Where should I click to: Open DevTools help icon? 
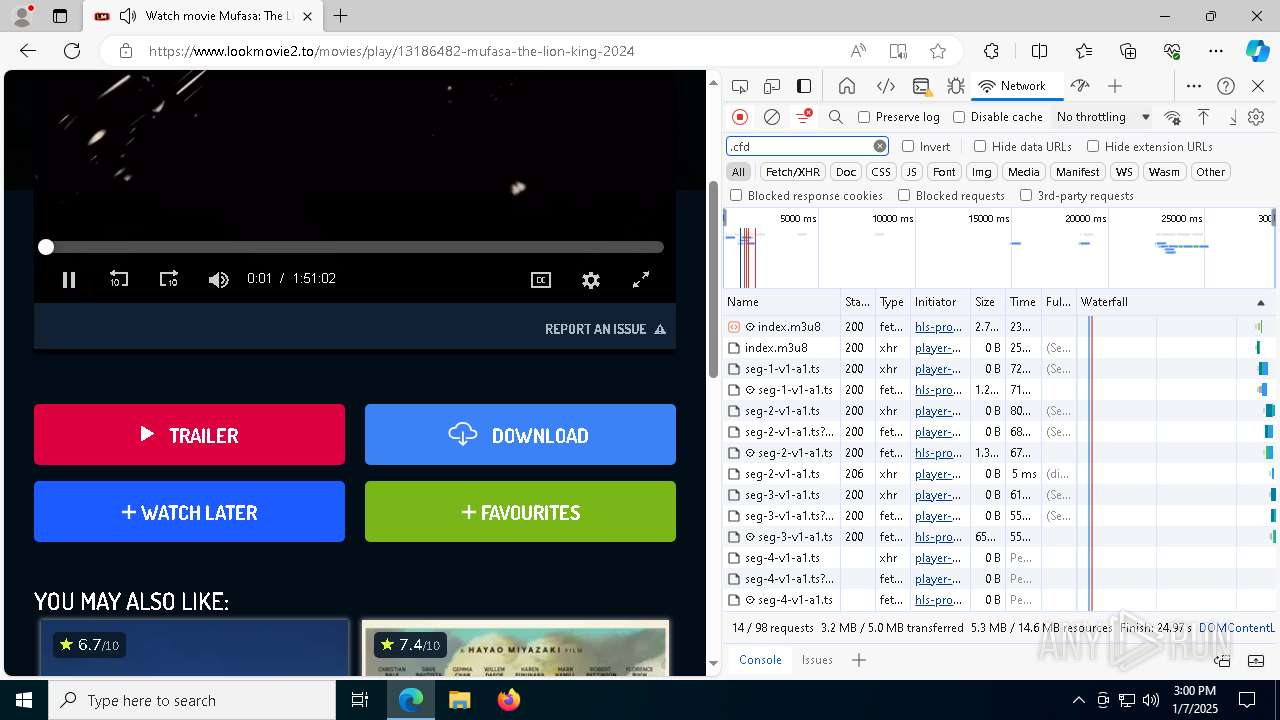(1226, 86)
